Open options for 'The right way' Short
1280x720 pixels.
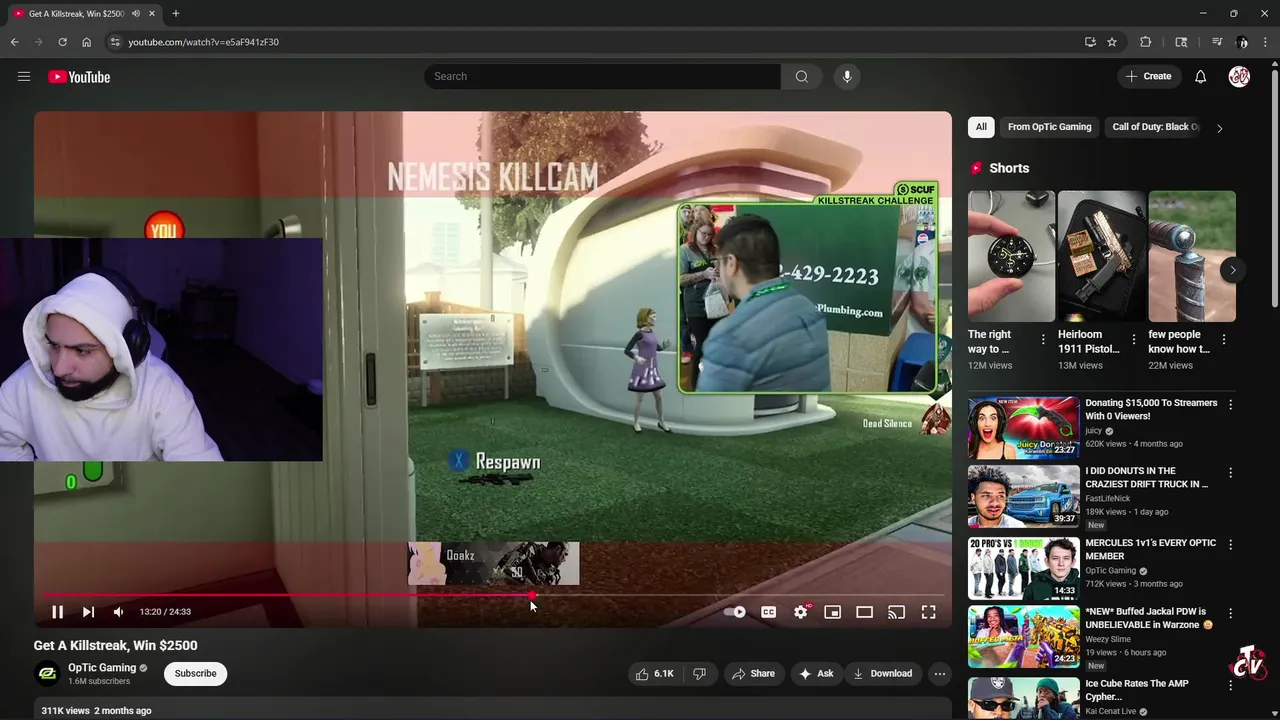1043,340
